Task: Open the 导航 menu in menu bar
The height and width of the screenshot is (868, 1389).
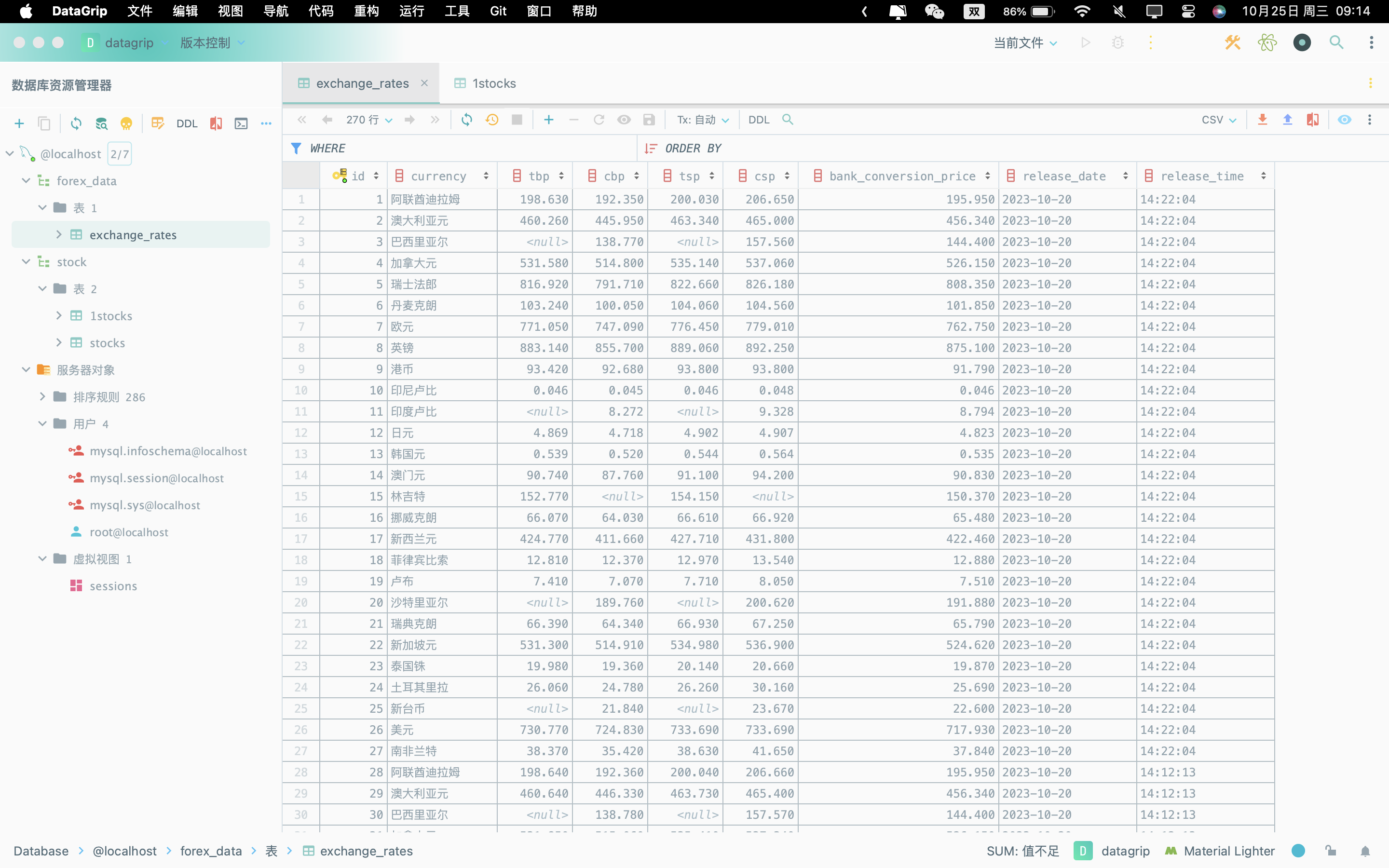Action: tap(275, 12)
